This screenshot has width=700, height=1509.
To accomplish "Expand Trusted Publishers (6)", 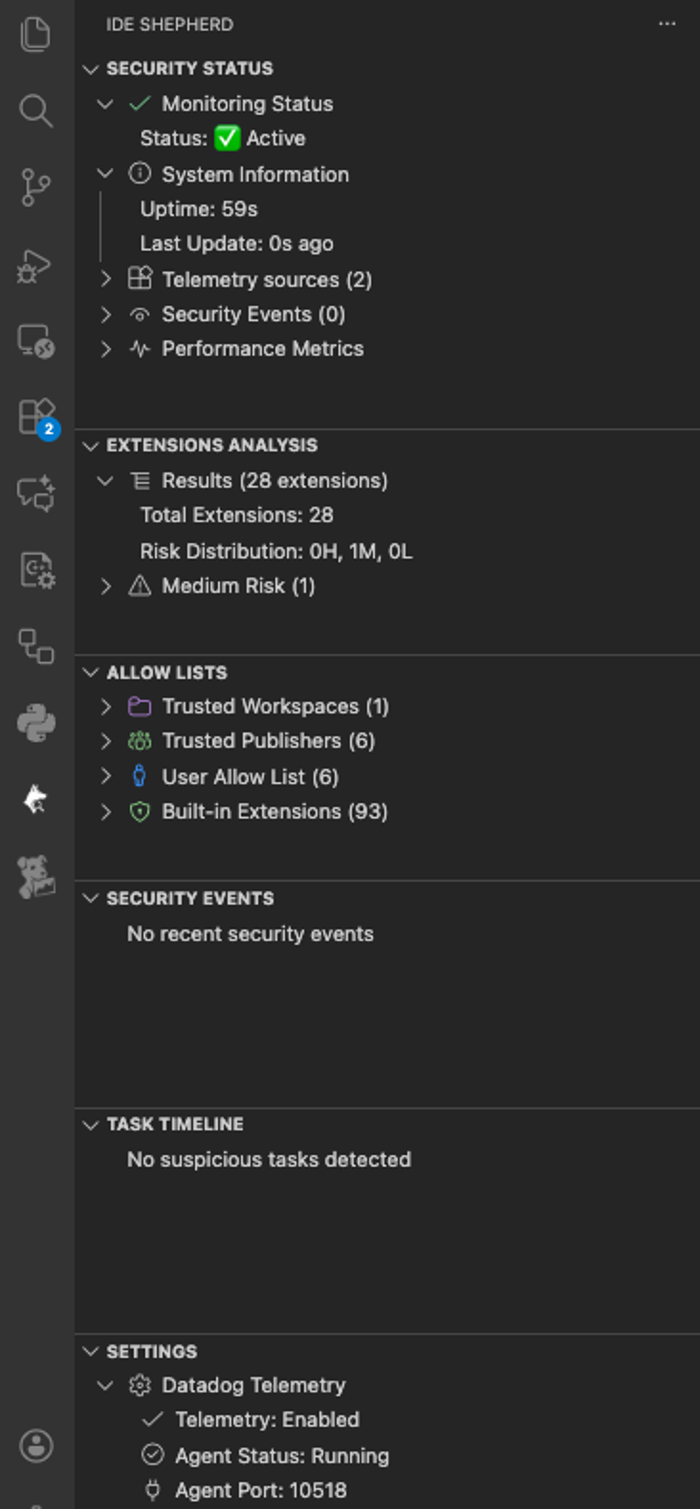I will click(106, 741).
